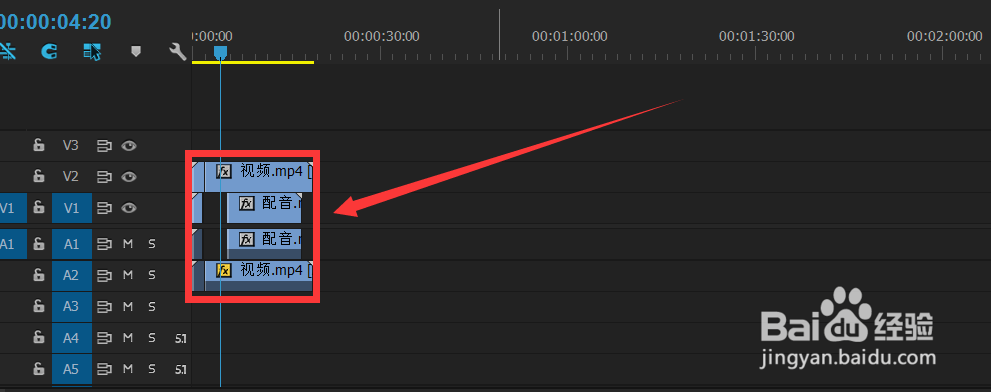This screenshot has width=991, height=392.
Task: Toggle sync lock on V2
Action: point(104,176)
